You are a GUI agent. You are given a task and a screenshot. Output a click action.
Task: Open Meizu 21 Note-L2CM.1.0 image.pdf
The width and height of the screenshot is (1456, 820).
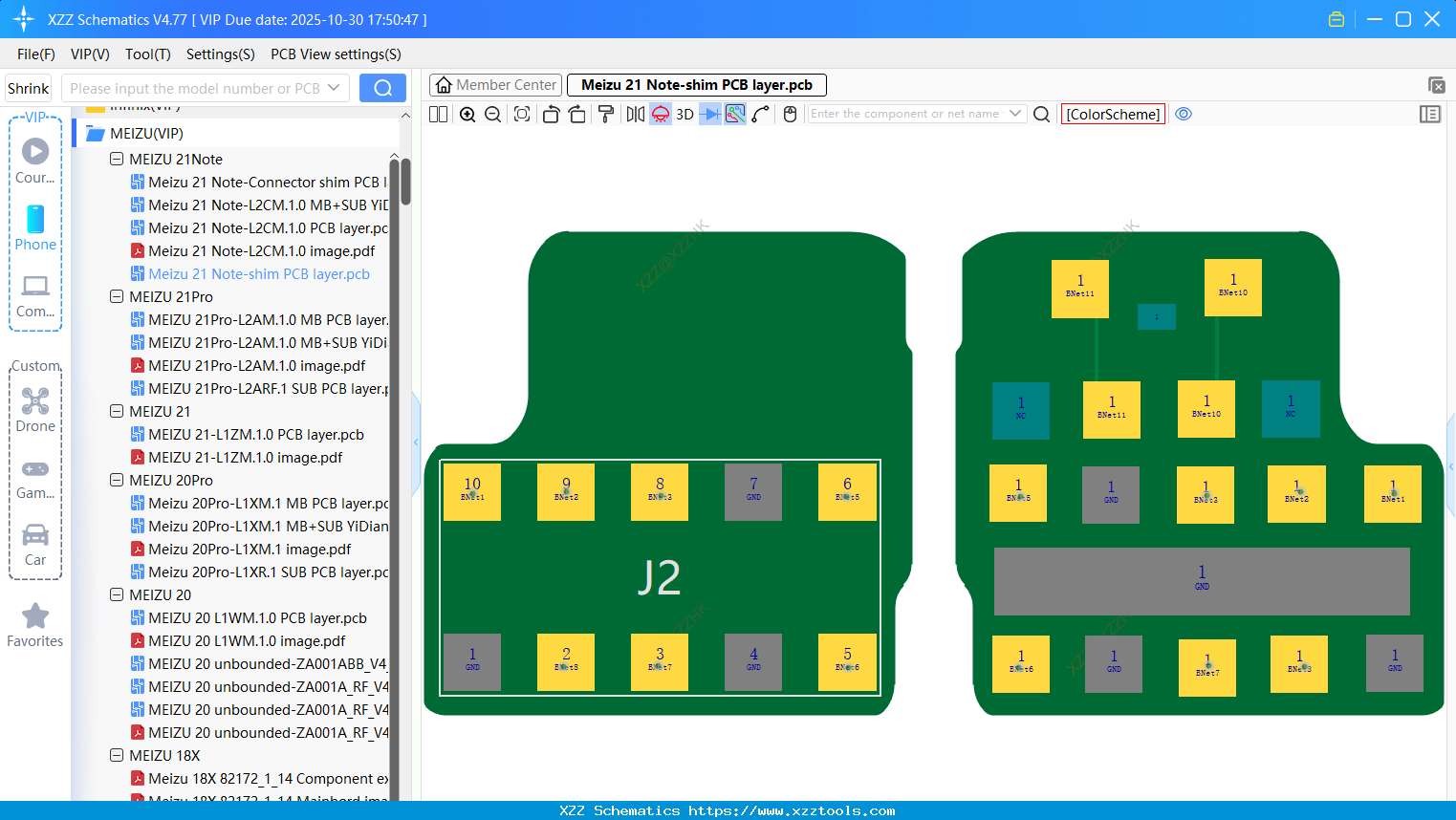[x=252, y=251]
